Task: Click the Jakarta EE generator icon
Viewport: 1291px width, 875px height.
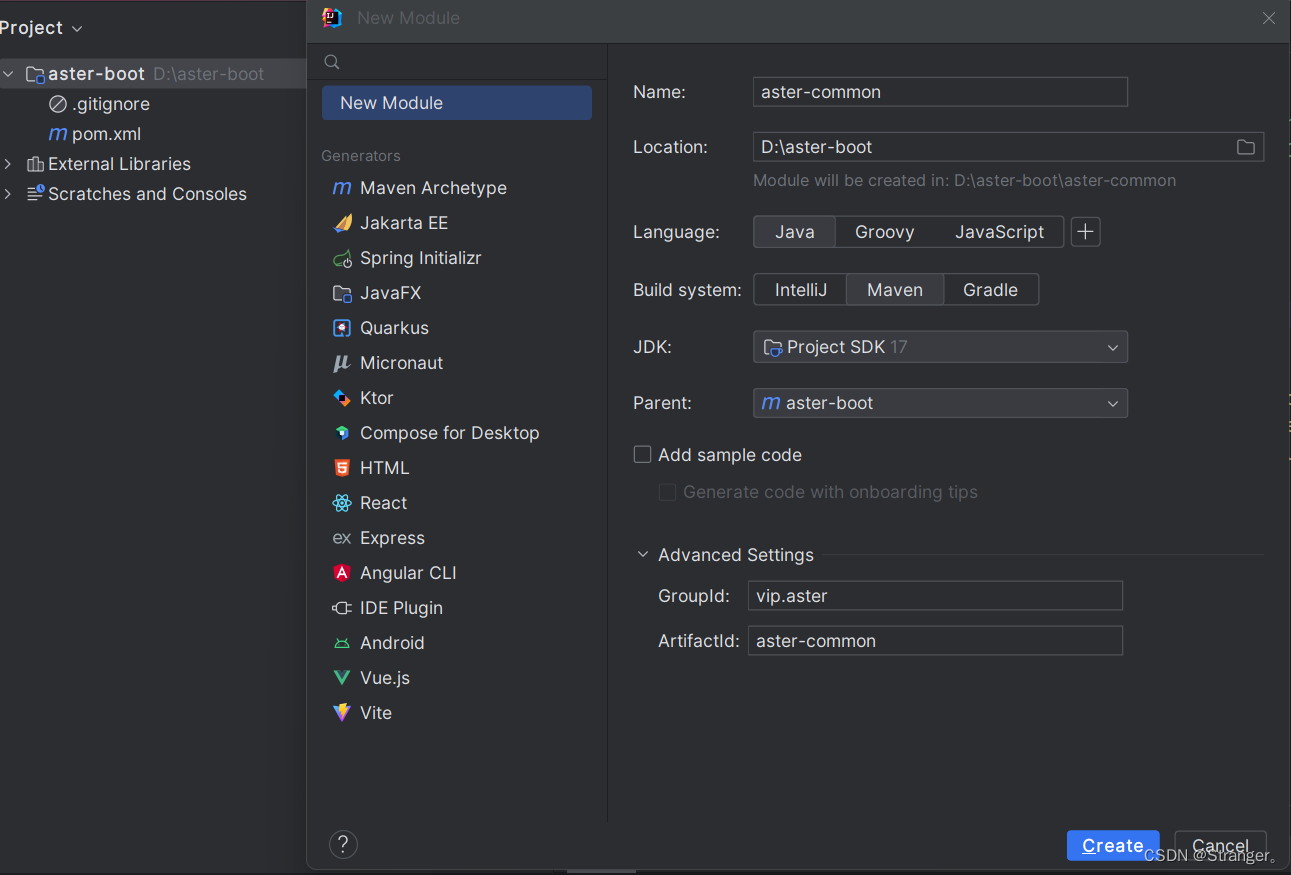Action: click(x=342, y=223)
